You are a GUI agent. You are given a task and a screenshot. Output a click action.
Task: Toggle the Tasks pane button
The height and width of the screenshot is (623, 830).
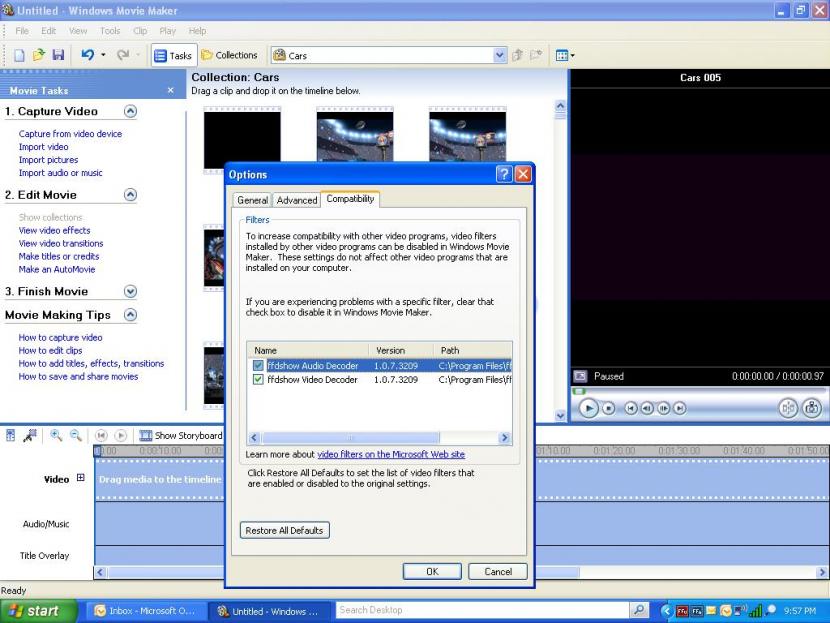tap(172, 55)
